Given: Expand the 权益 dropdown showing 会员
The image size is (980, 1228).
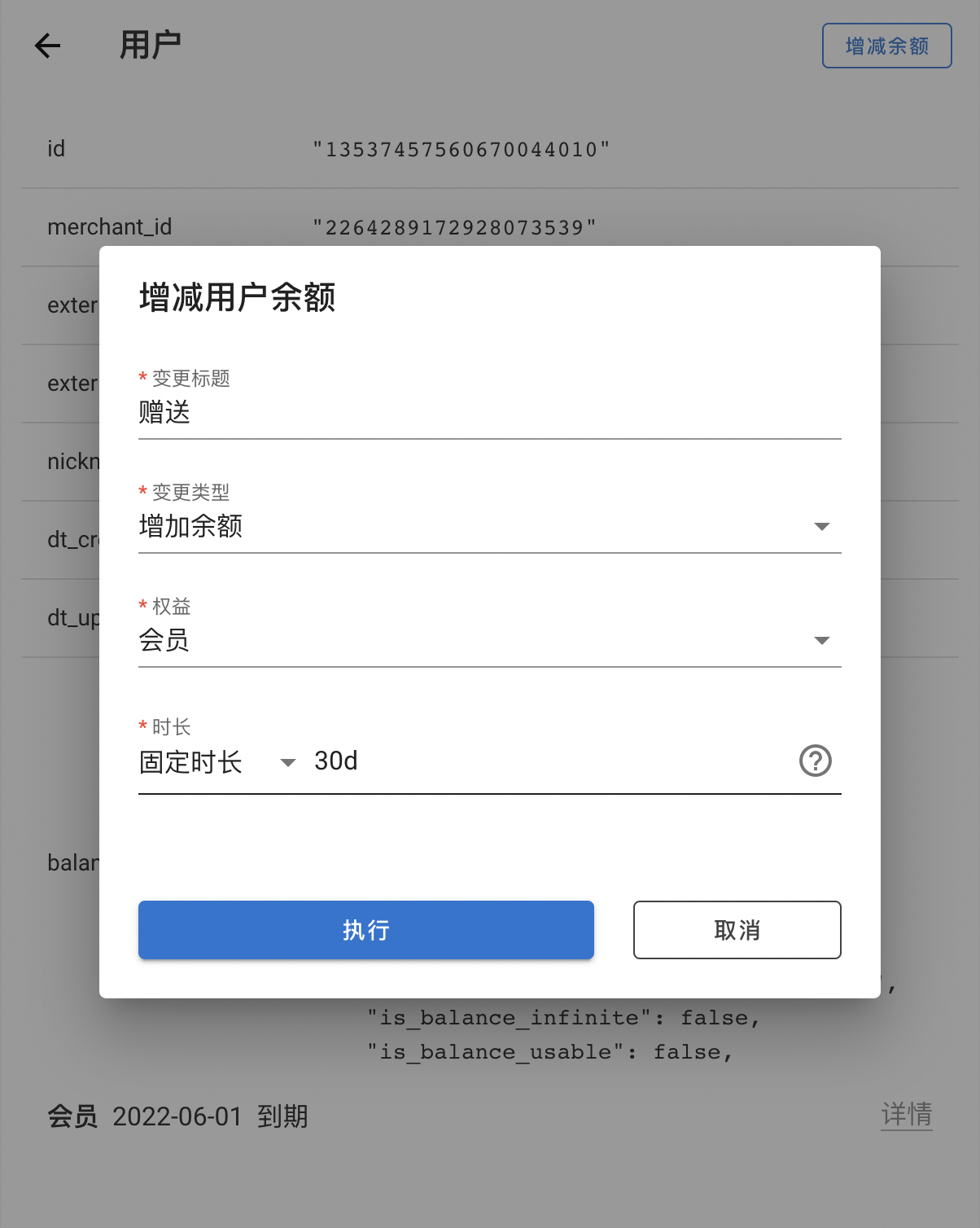Looking at the screenshot, I should pos(489,641).
